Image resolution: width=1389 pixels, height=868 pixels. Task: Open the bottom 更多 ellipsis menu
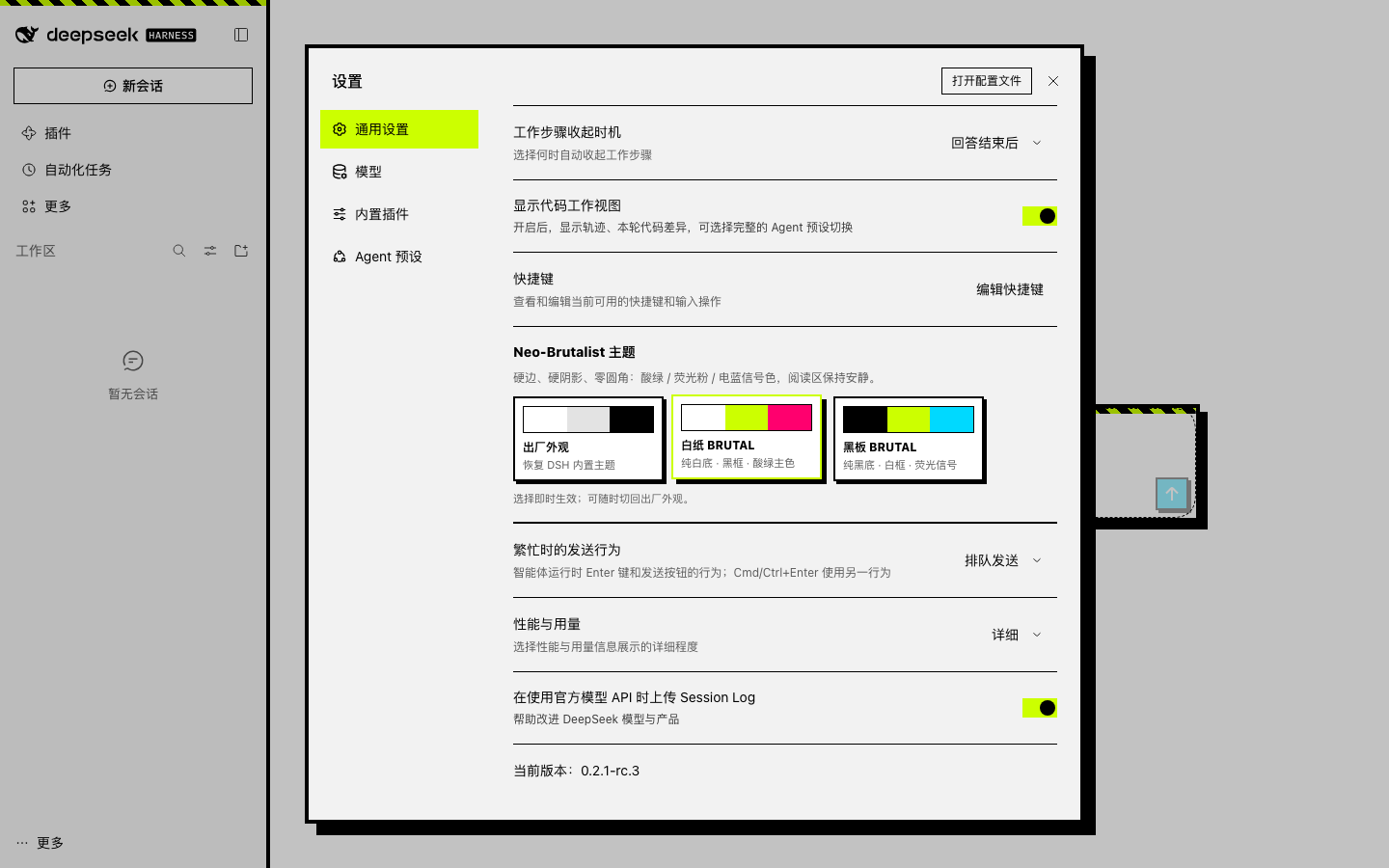point(40,843)
